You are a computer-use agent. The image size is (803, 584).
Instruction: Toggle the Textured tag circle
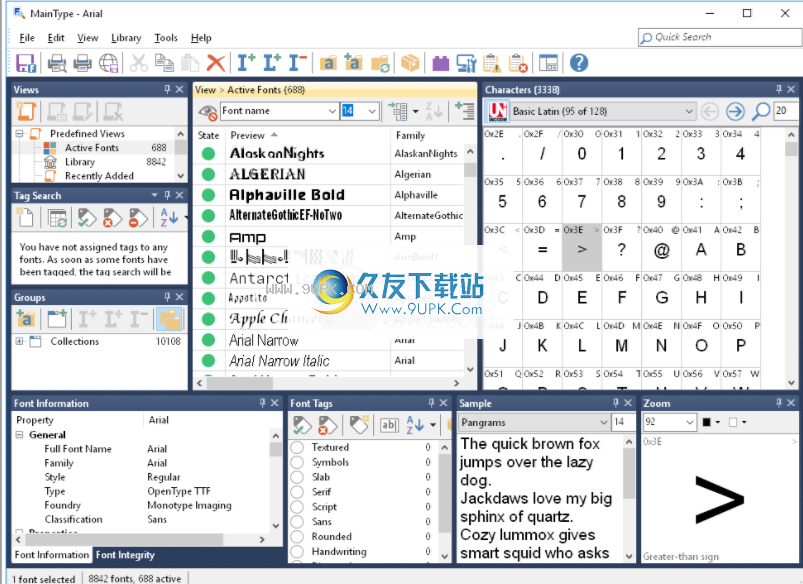(x=297, y=447)
